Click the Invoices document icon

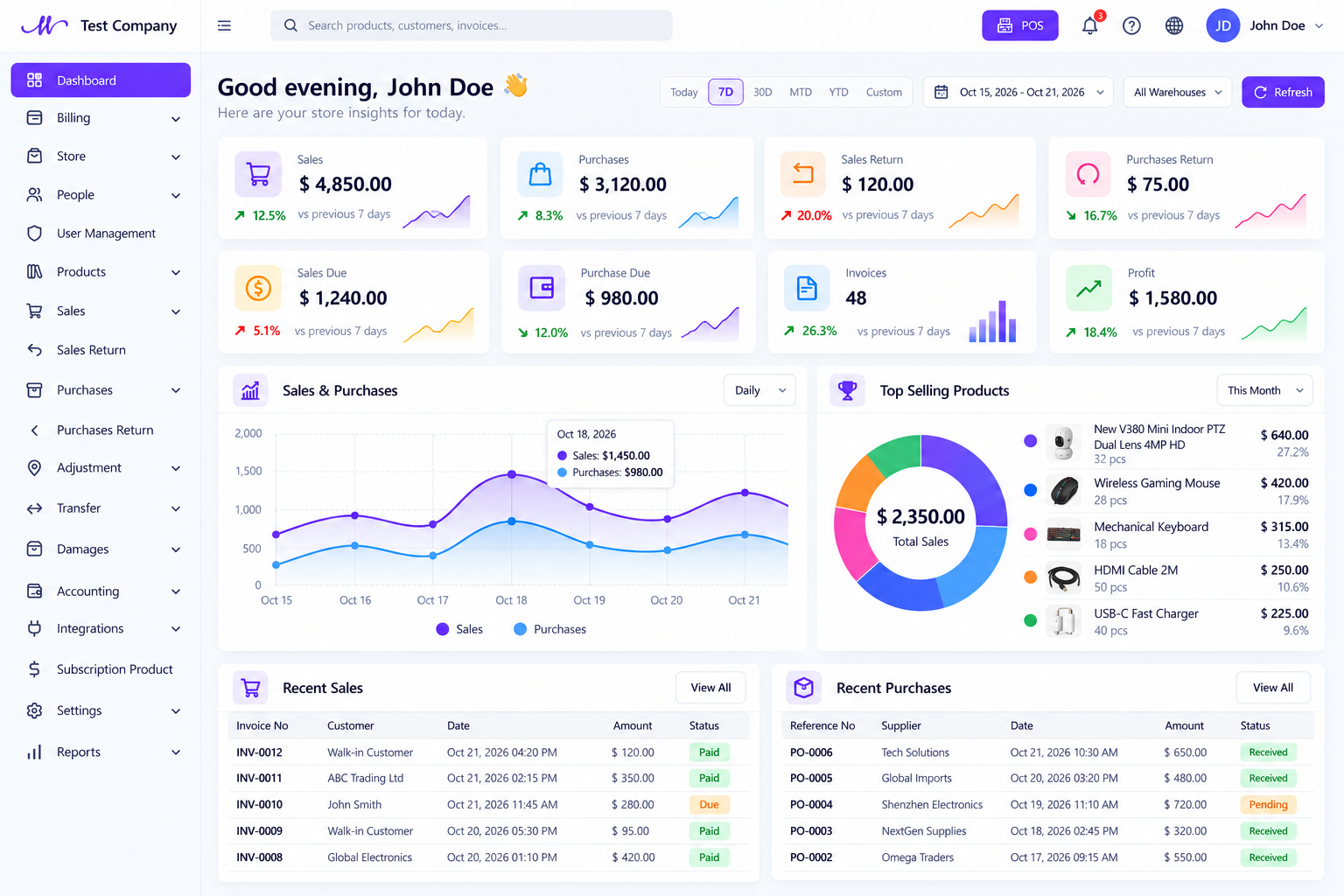pyautogui.click(x=807, y=288)
